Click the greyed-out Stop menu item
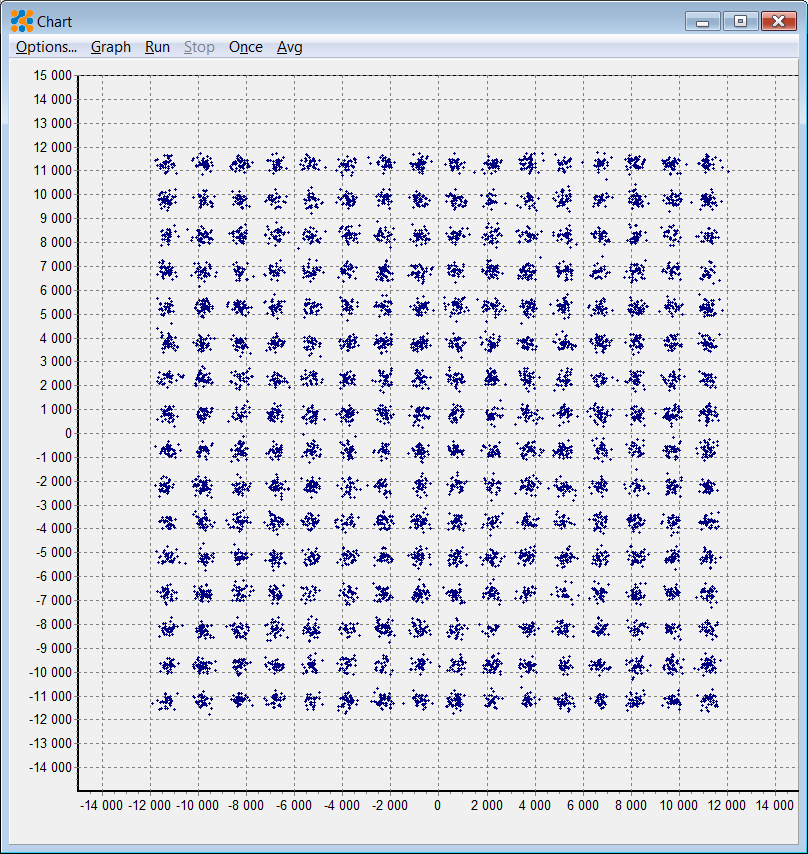Viewport: 808px width, 854px height. [x=199, y=47]
